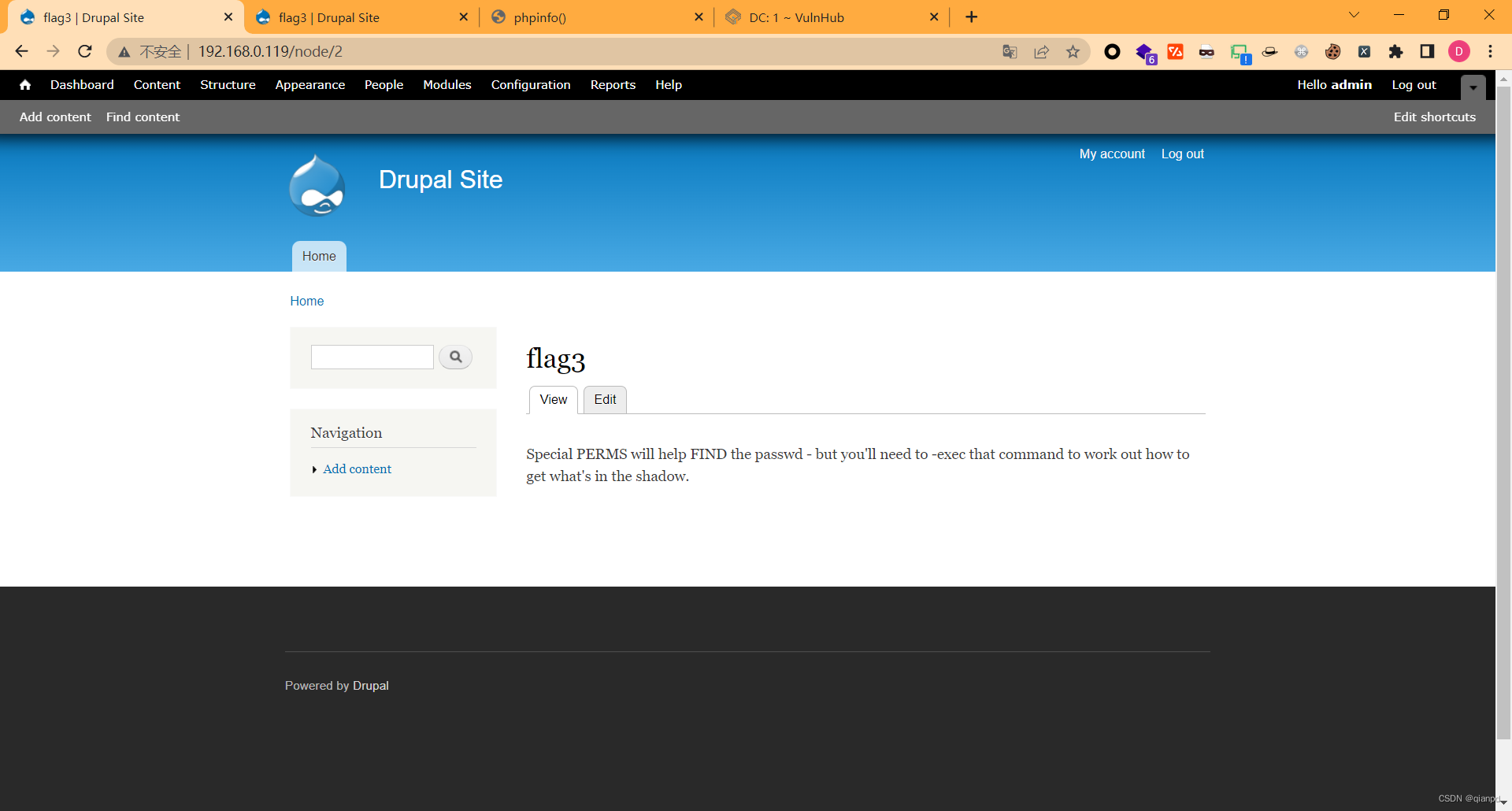The width and height of the screenshot is (1512, 811).
Task: Open Structure admin menu item
Action: point(228,85)
